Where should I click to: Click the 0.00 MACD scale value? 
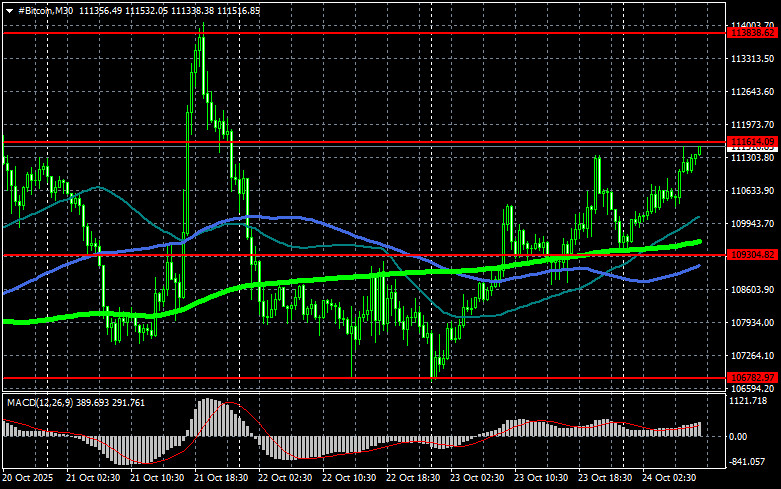click(x=738, y=437)
